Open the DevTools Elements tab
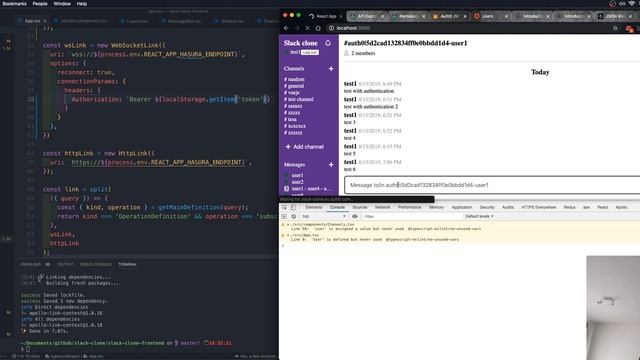 tap(314, 207)
